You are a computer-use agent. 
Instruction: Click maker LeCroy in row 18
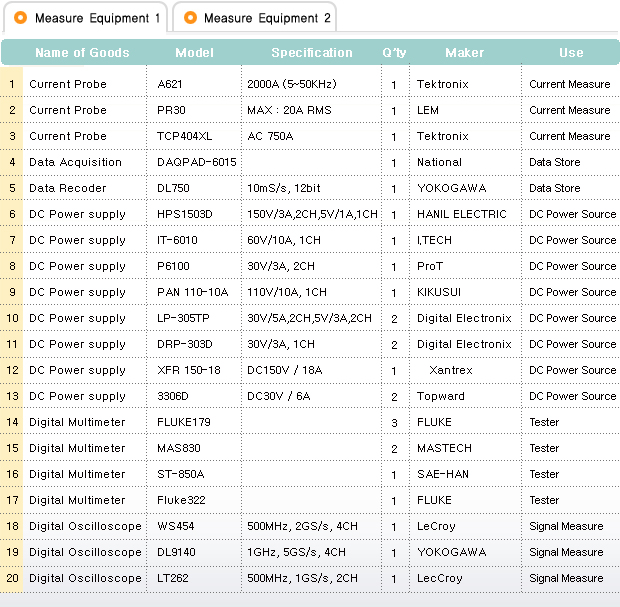[436, 526]
